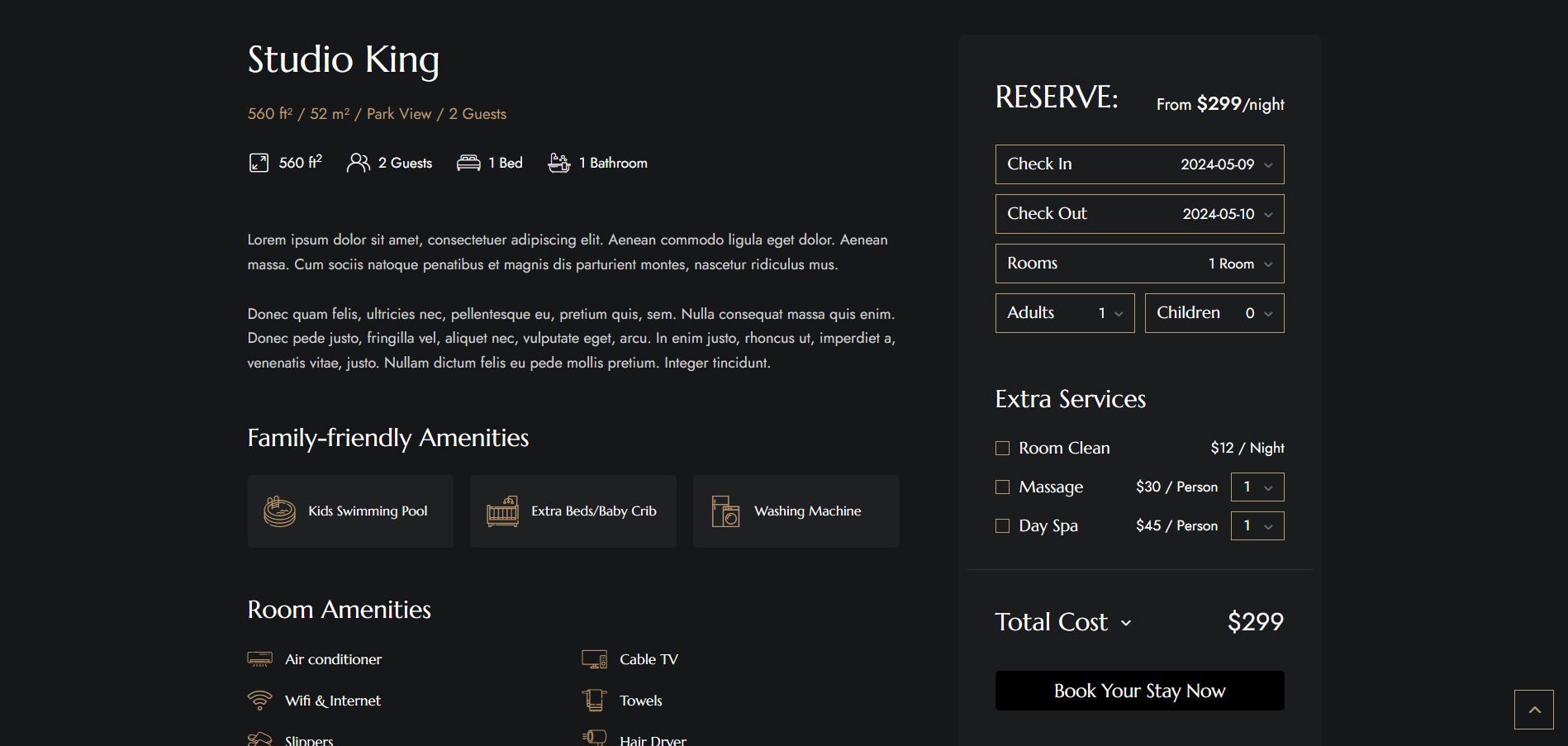This screenshot has height=746, width=1568.
Task: Expand the Total Cost breakdown
Action: 1125,623
